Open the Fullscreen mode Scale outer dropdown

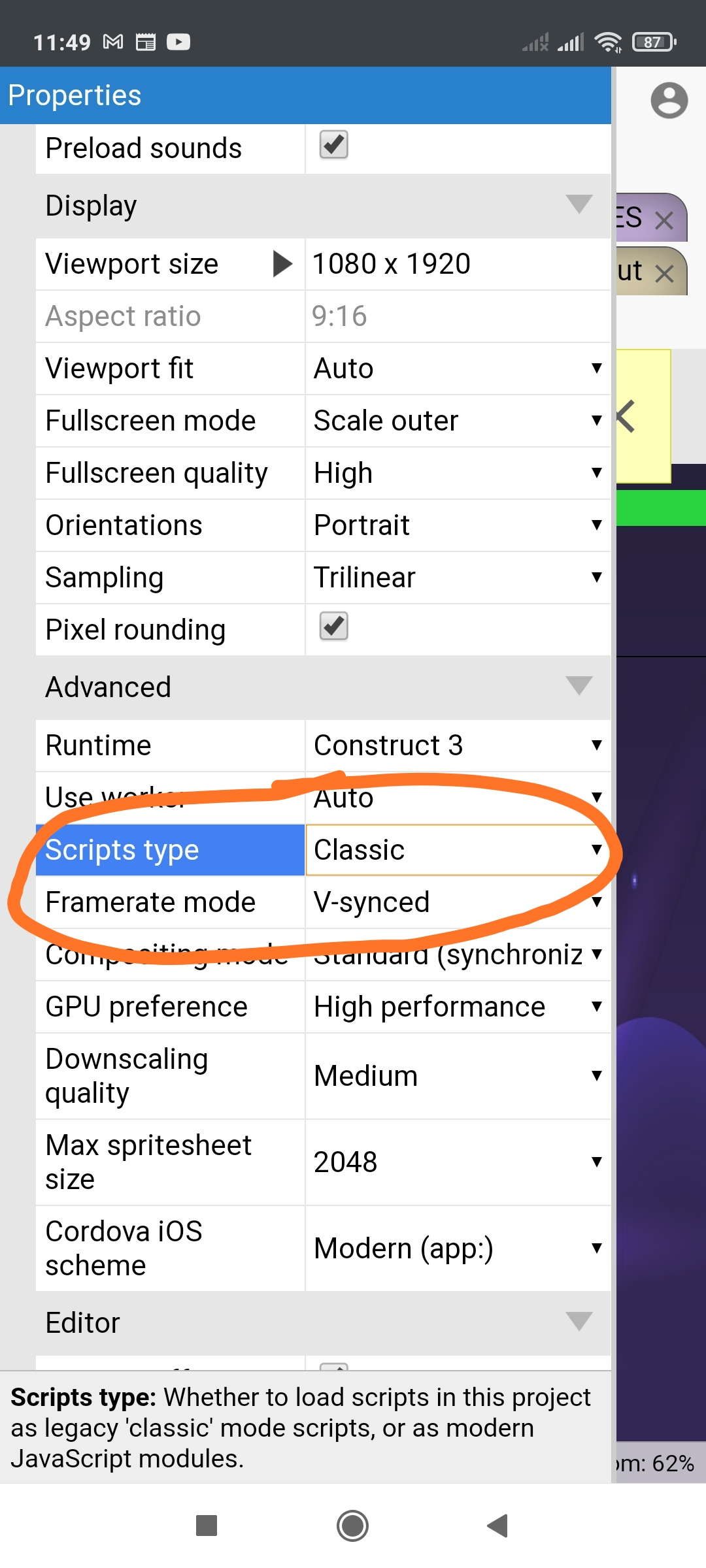(x=458, y=421)
